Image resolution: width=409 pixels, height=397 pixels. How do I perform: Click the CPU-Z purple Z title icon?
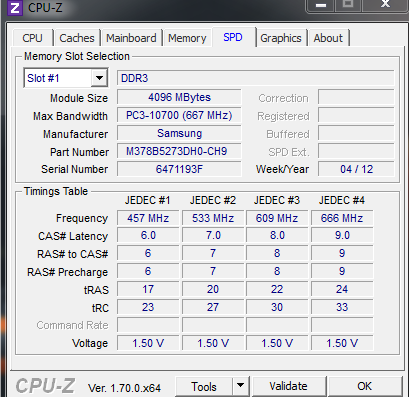[x=15, y=7]
